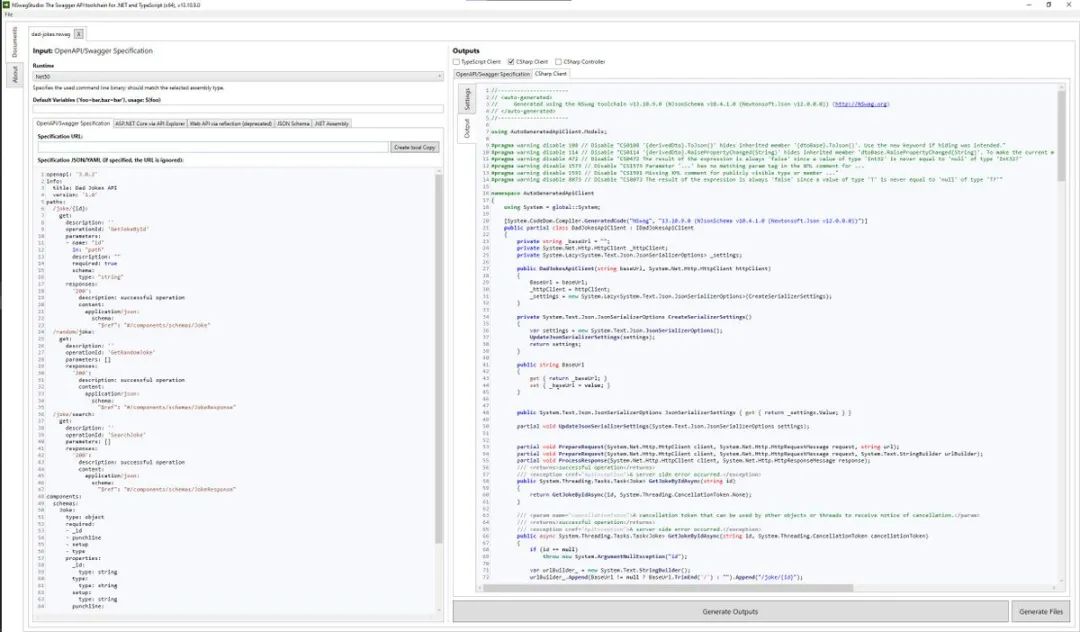The image size is (1080, 632).
Task: Open the .NET Assembly input tab
Action: [332, 123]
